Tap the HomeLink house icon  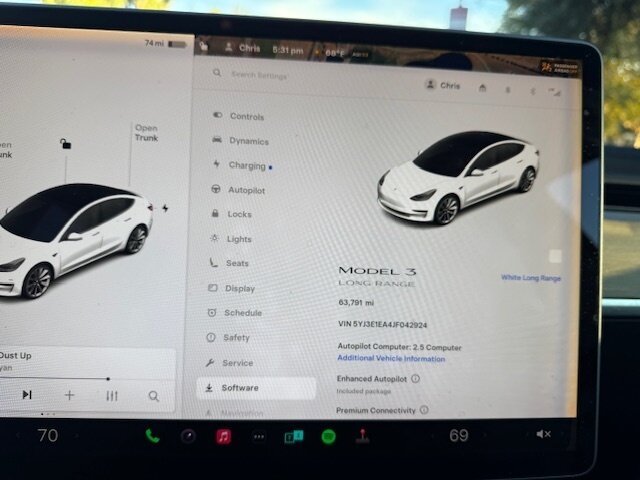coord(482,88)
